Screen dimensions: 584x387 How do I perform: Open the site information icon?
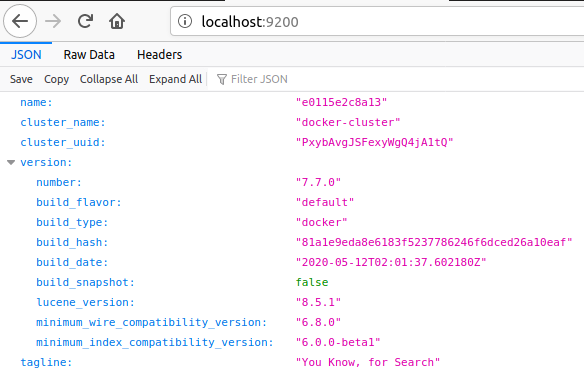(185, 21)
